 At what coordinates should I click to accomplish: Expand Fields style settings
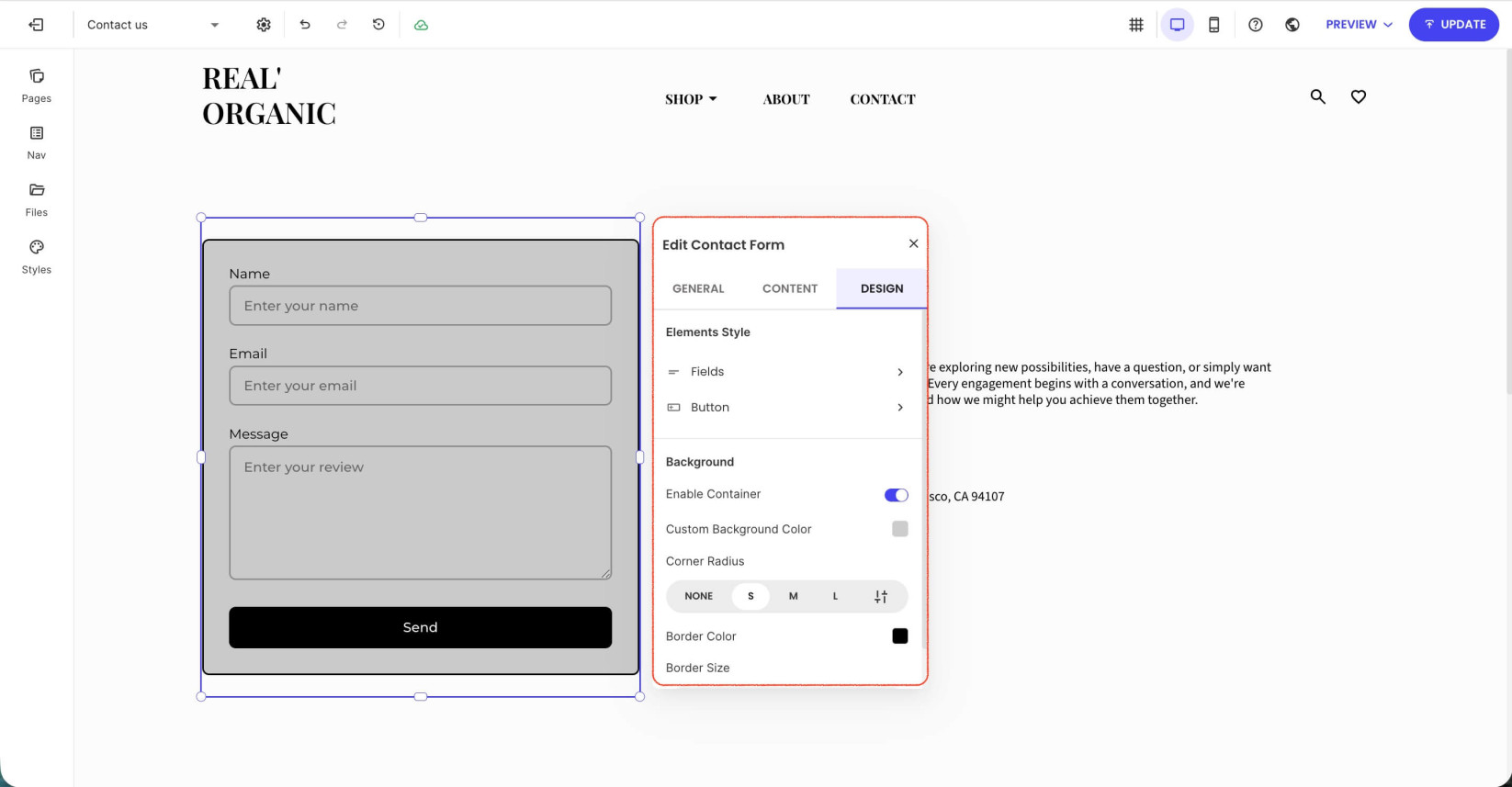(x=786, y=372)
